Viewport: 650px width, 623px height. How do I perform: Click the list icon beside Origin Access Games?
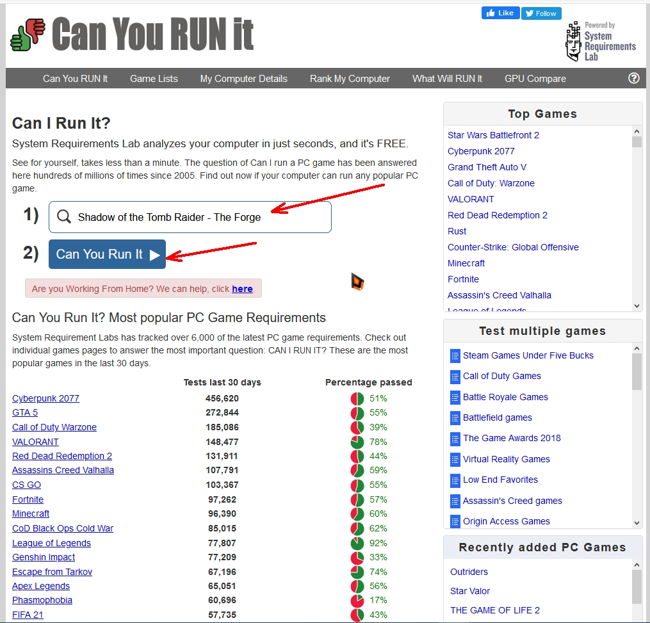click(x=455, y=521)
